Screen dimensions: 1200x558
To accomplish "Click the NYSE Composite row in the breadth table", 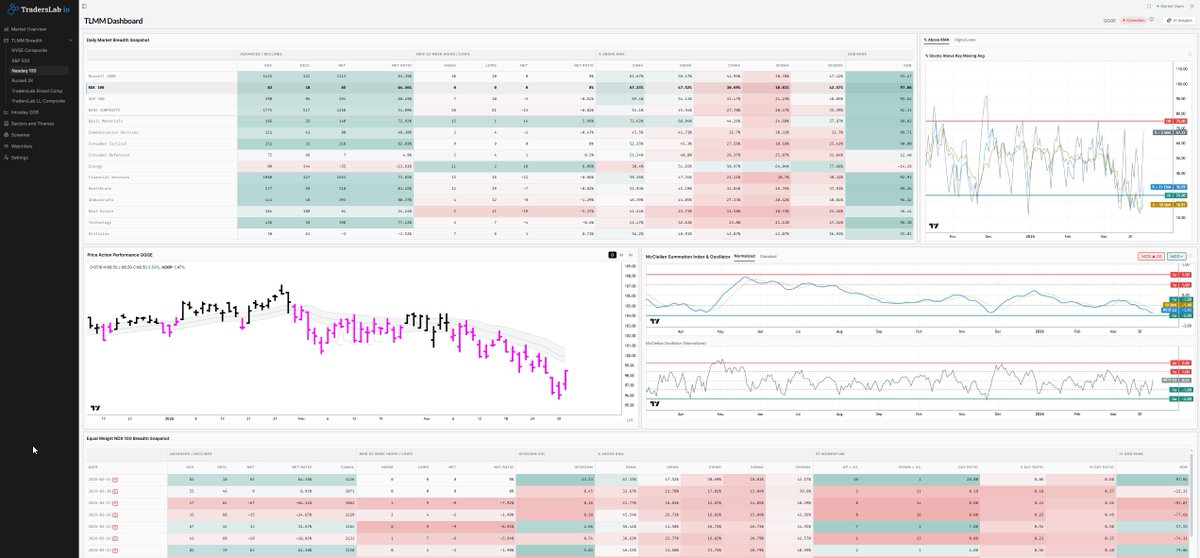I will (x=501, y=109).
